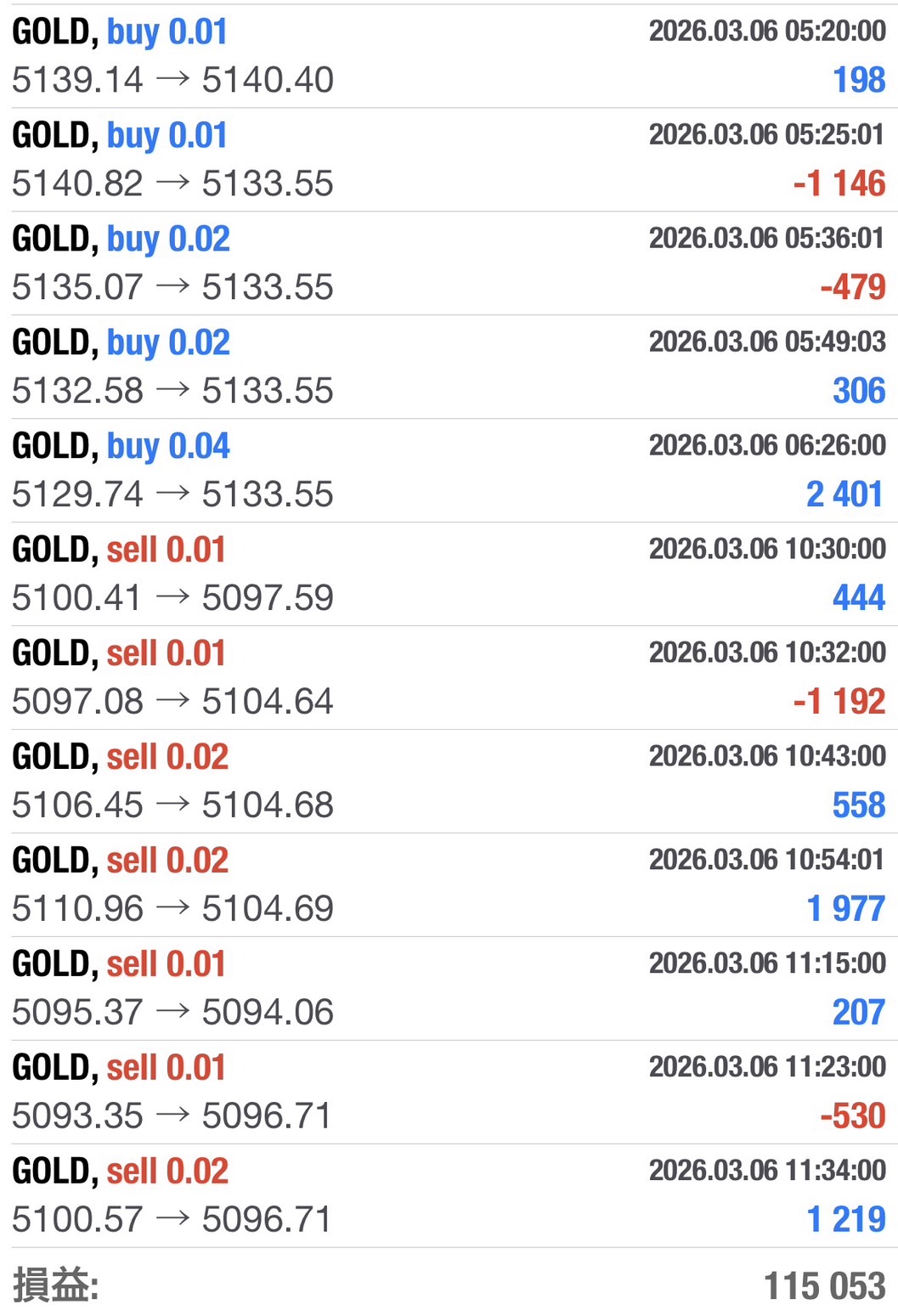Click price 5093.35 → 5096.71
The image size is (898, 1316).
[x=172, y=1116]
